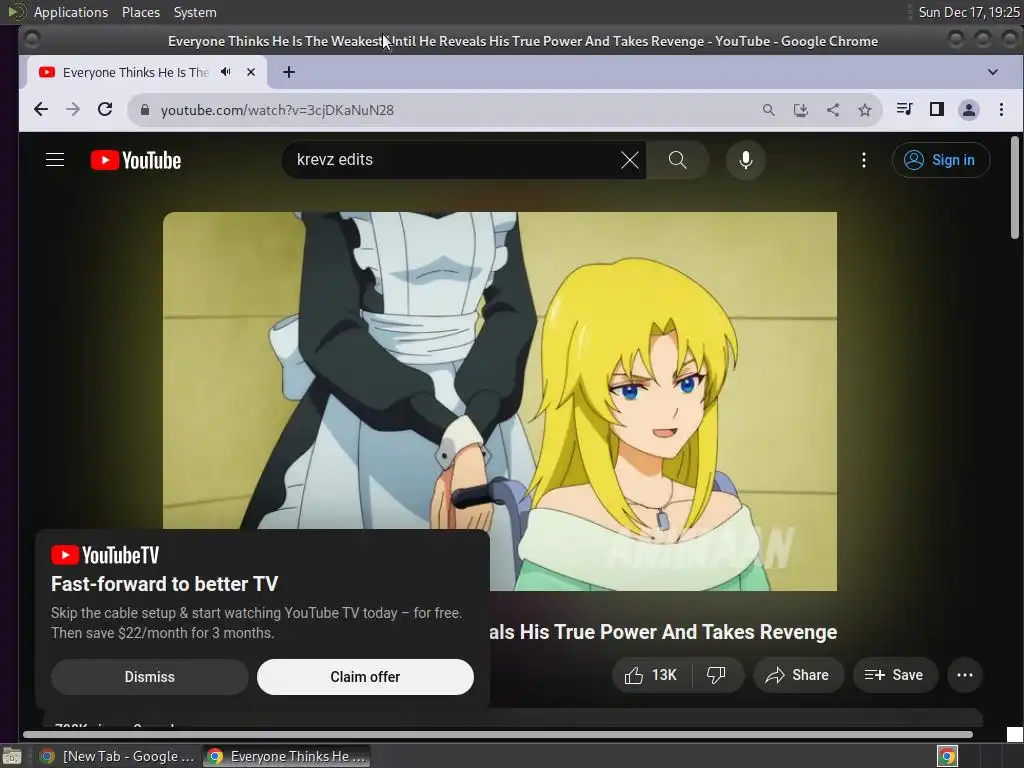This screenshot has height=768, width=1024.
Task: Open Chrome three-dot menu
Action: [x=1001, y=110]
